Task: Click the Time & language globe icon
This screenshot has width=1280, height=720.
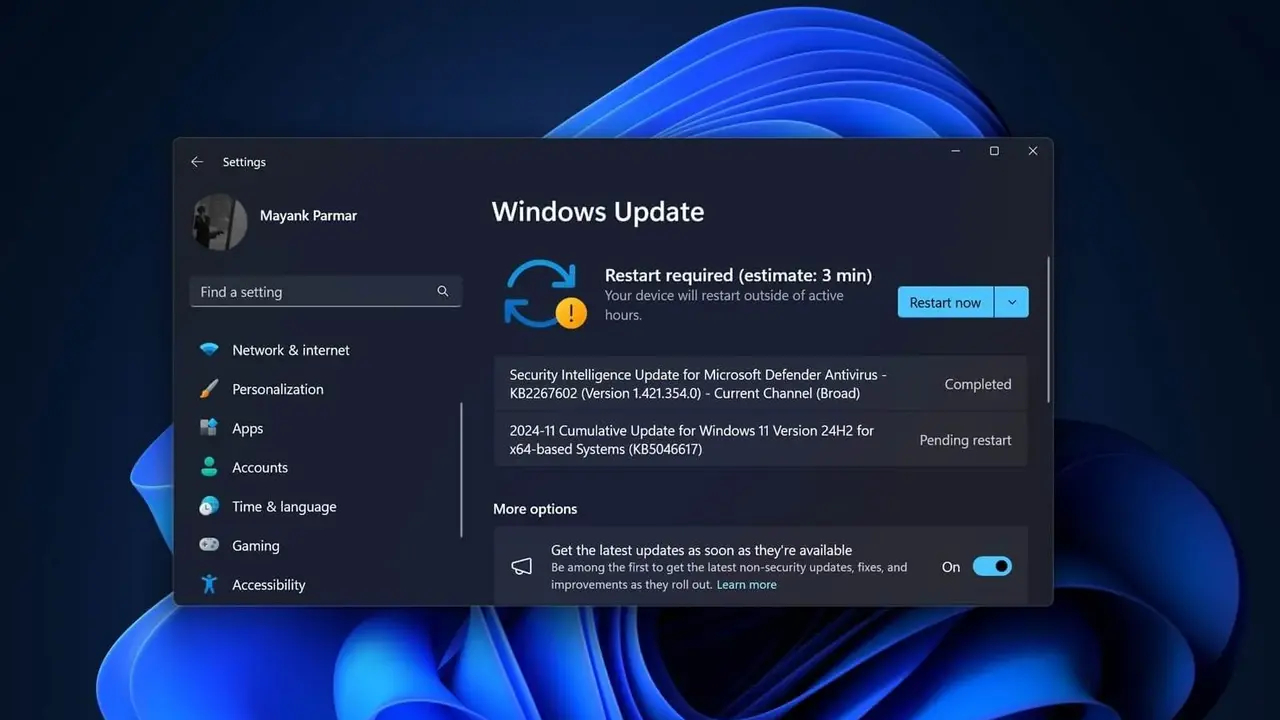Action: [x=209, y=506]
